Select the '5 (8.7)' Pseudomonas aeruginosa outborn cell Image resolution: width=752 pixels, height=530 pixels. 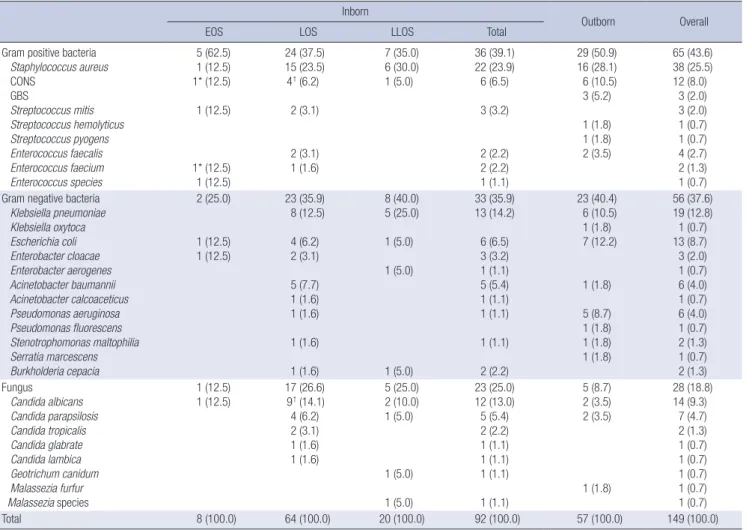pyautogui.click(x=597, y=314)
